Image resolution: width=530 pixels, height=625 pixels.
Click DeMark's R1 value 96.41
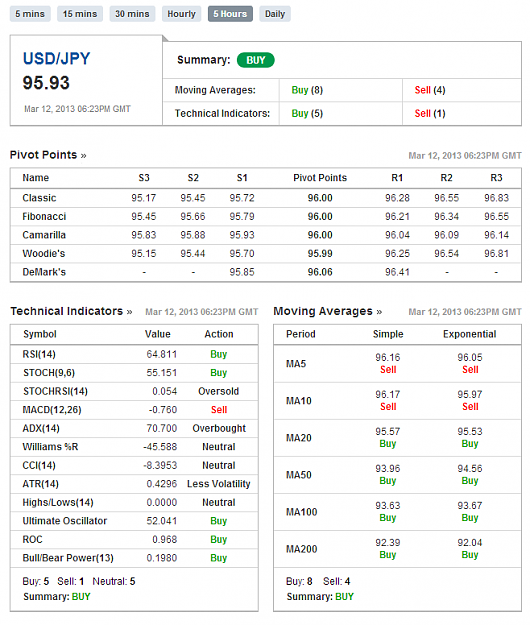click(x=397, y=272)
